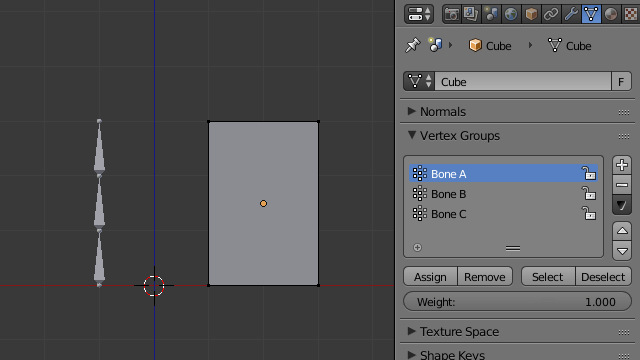Move vertex group down in list
The height and width of the screenshot is (360, 640).
point(622,251)
